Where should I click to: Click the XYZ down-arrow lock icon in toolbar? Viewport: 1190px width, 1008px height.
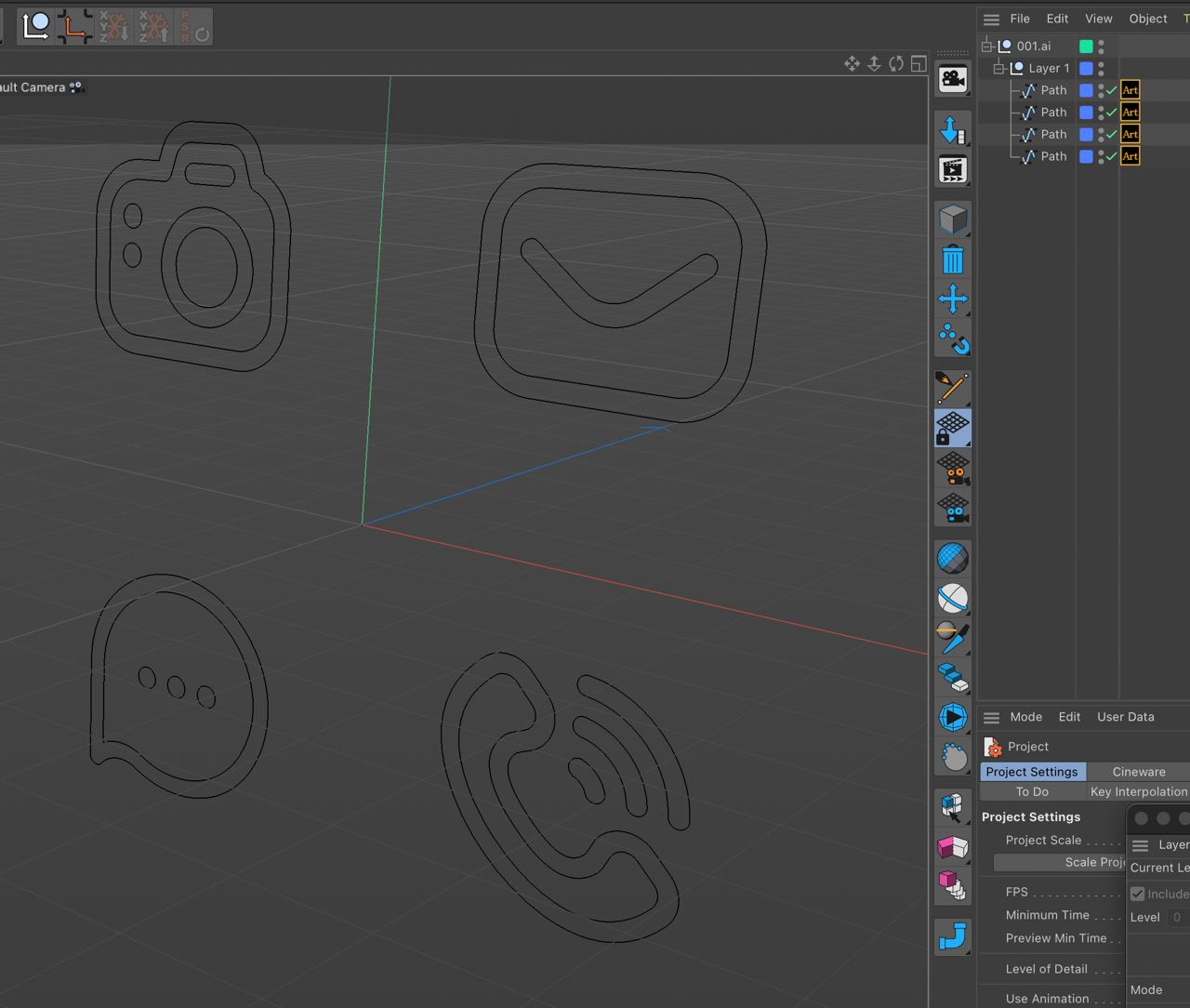point(114,26)
